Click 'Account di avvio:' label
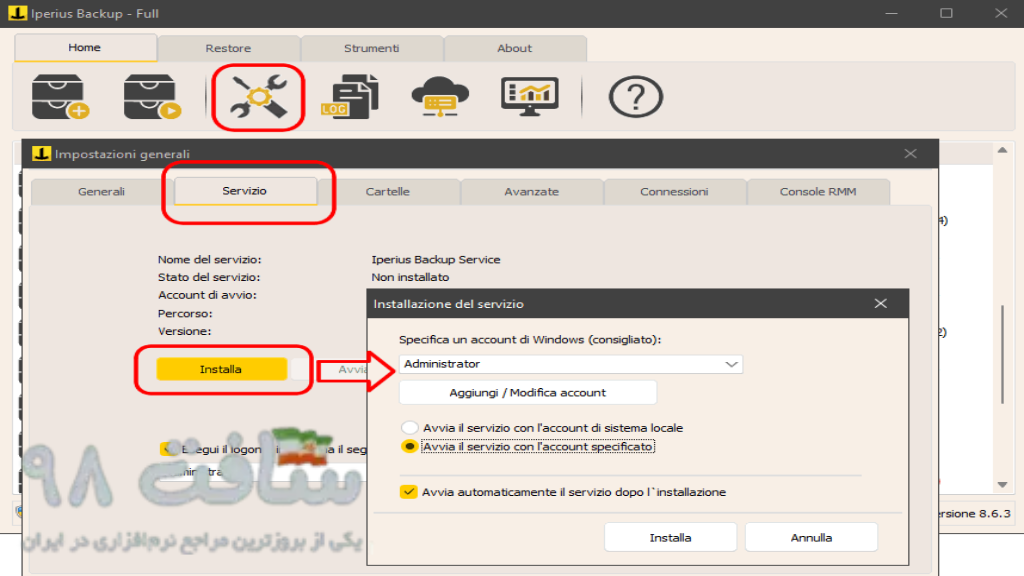Image resolution: width=1024 pixels, height=576 pixels. coord(207,295)
